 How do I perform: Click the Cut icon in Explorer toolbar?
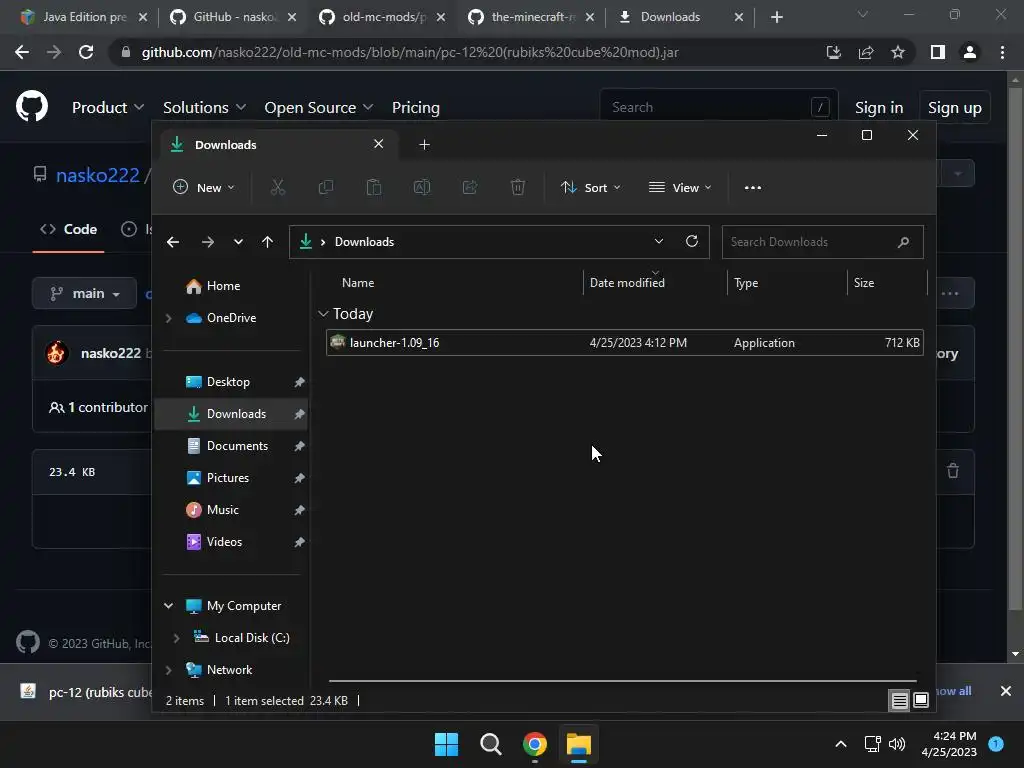pyautogui.click(x=278, y=187)
